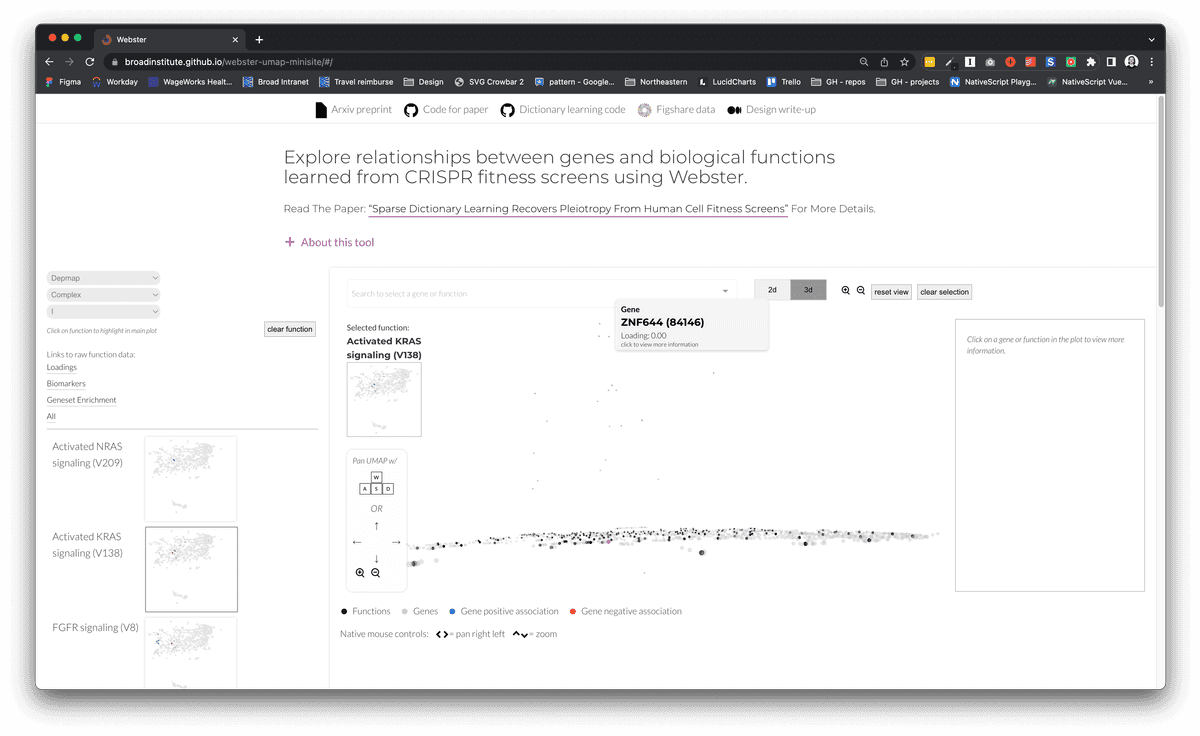Click the blue Gene positive association legend dot
The width and height of the screenshot is (1200, 736).
coord(453,610)
